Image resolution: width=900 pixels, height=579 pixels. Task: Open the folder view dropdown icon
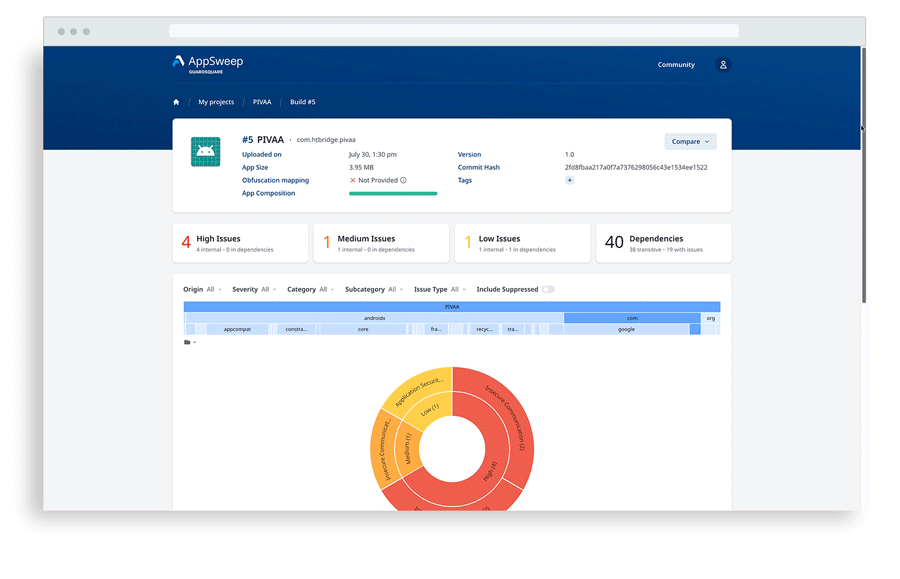[190, 343]
